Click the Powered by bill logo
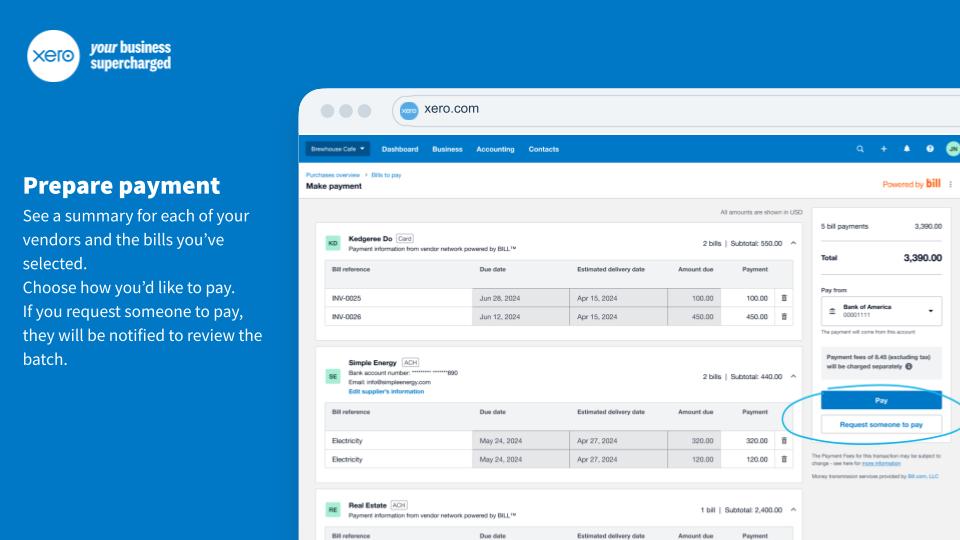The width and height of the screenshot is (960, 540). (x=911, y=184)
